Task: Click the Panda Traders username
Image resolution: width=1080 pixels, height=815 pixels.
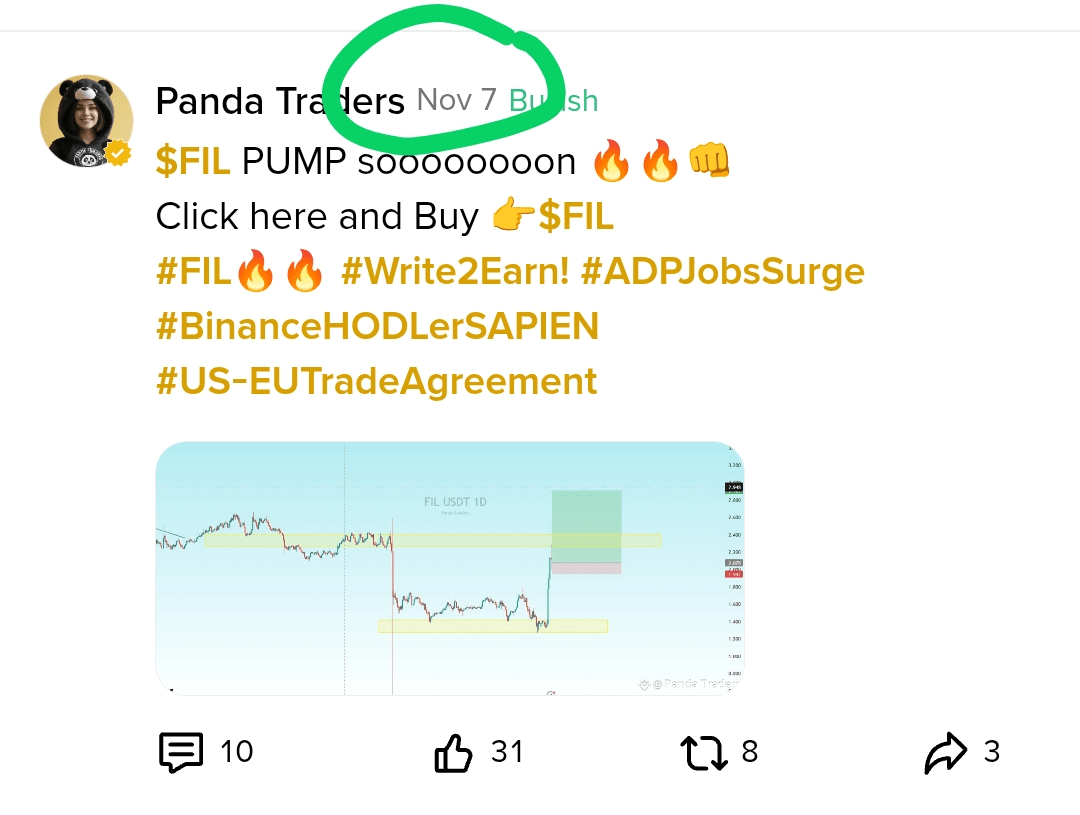Action: tap(280, 100)
